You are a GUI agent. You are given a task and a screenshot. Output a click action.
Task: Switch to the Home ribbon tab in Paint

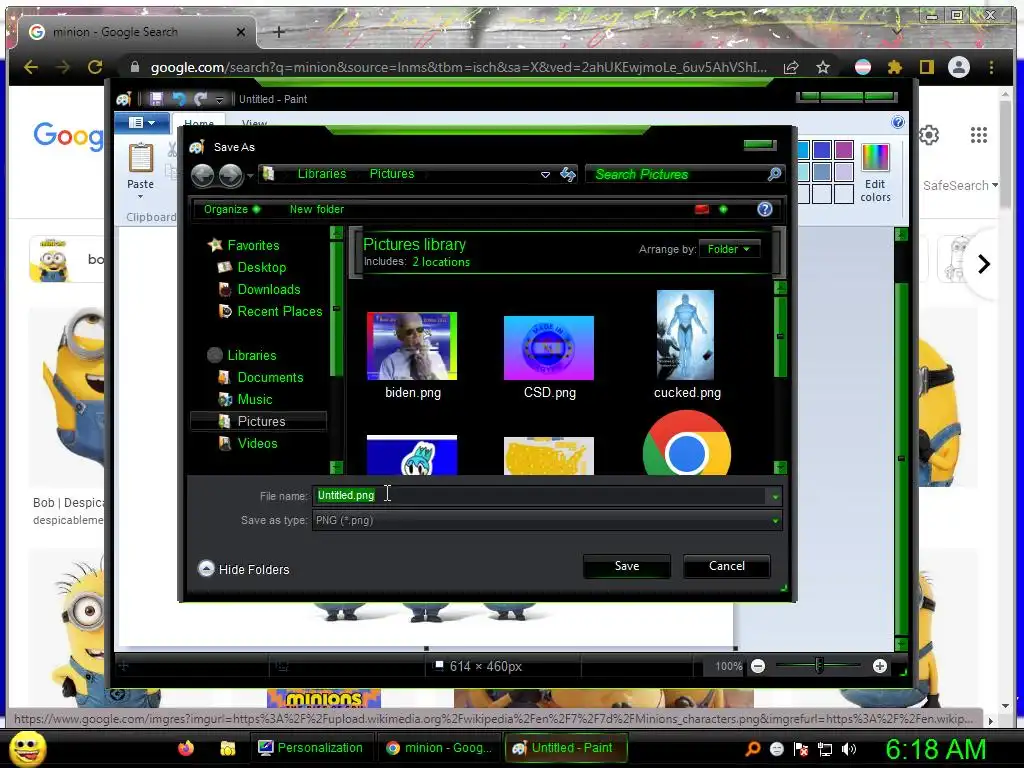point(199,122)
